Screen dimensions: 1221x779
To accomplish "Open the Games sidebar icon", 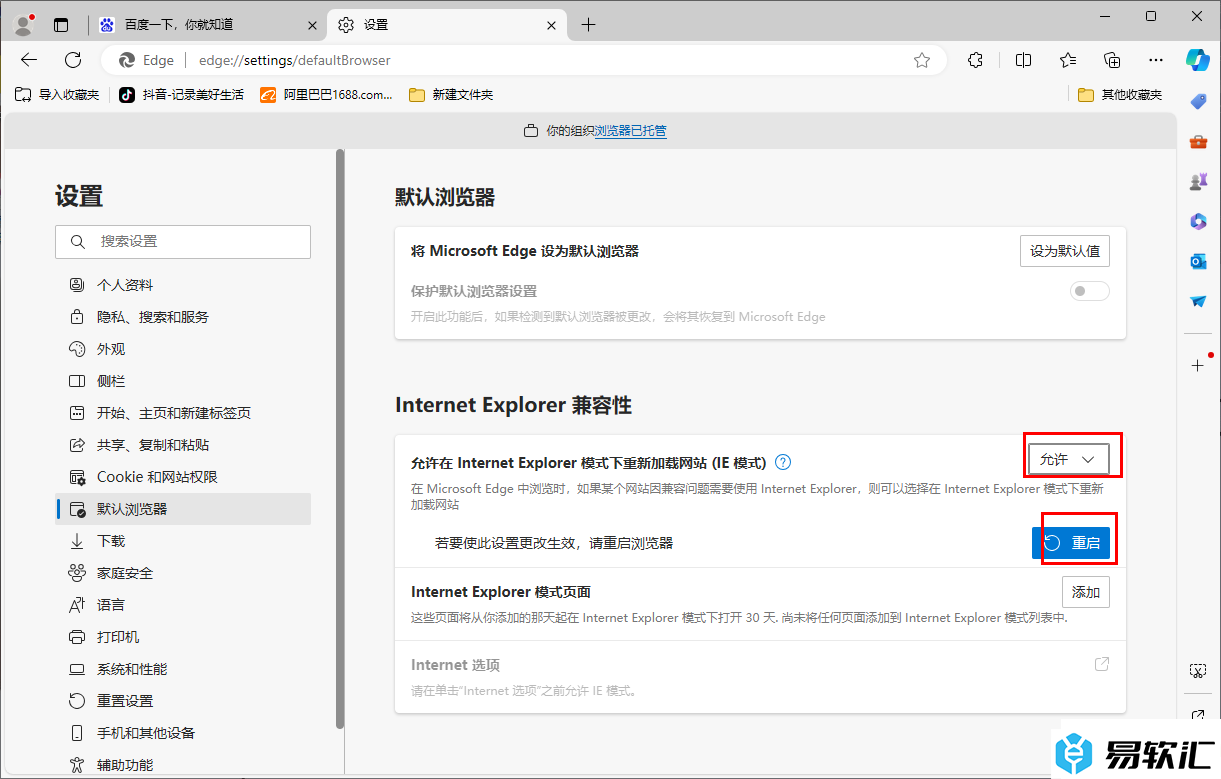I will (1198, 182).
